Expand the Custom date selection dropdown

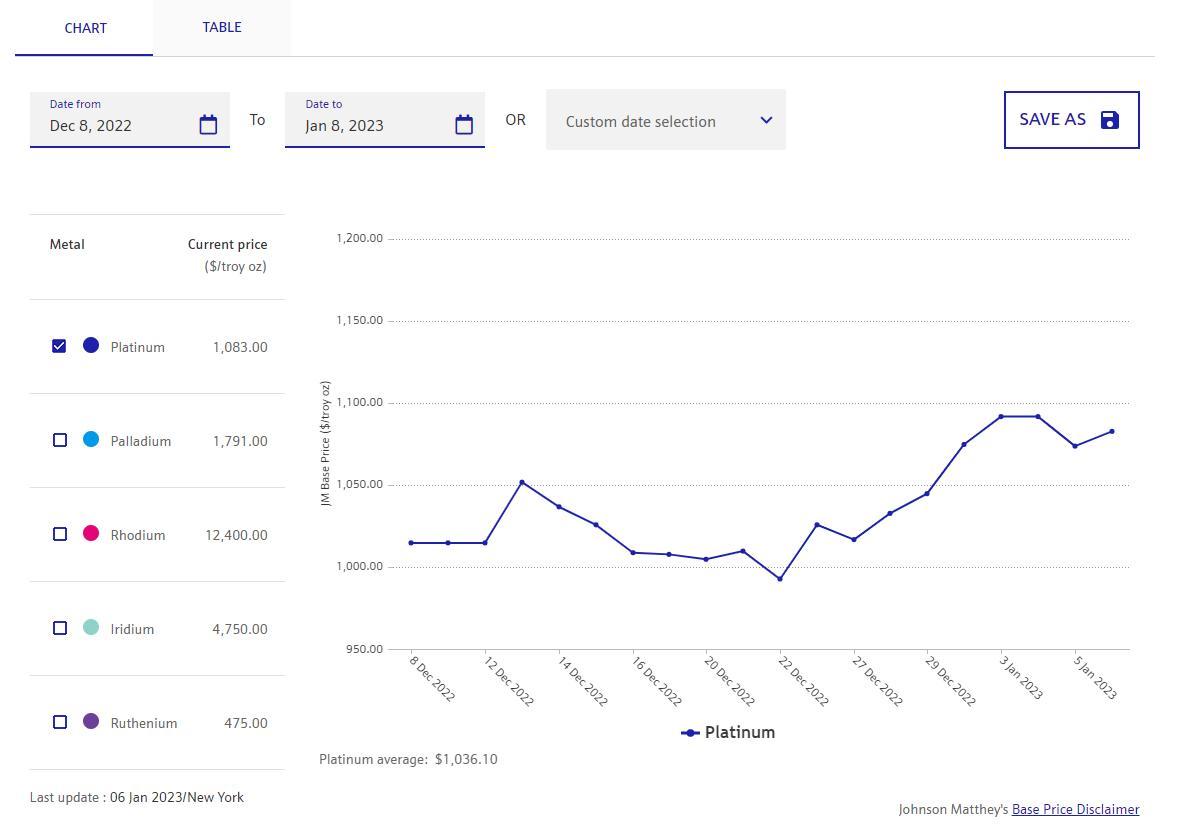[x=665, y=121]
